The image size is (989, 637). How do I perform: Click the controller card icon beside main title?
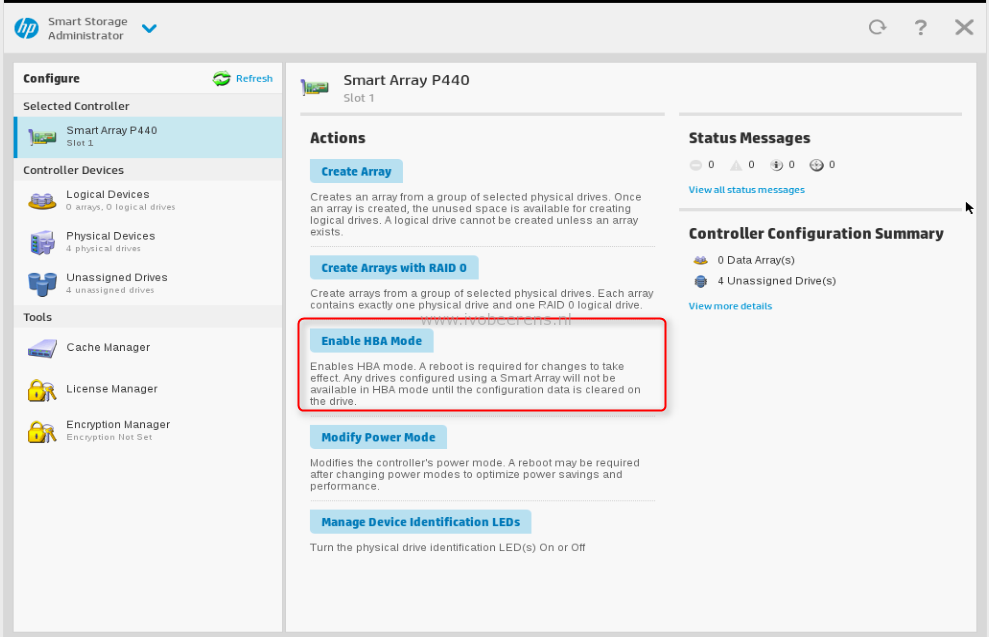315,87
